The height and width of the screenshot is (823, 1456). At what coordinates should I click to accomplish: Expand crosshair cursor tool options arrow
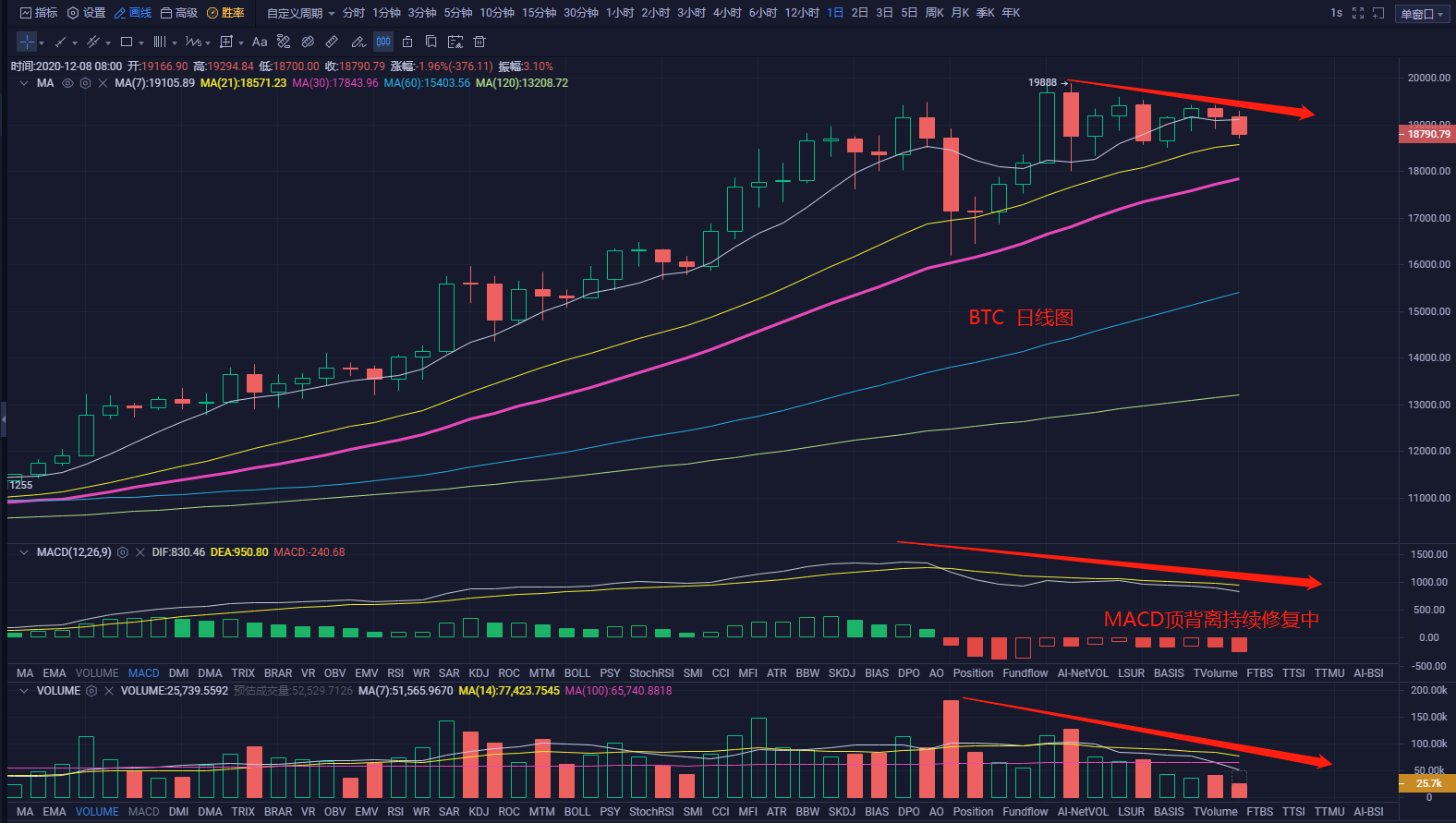(42, 42)
